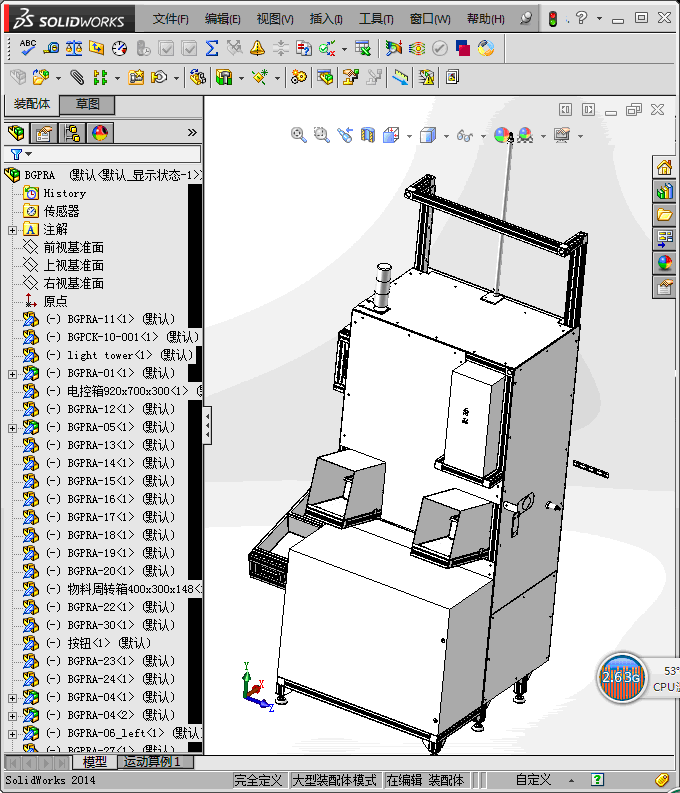The width and height of the screenshot is (680, 793).
Task: Click Insert Components icon
Action: tap(40, 77)
